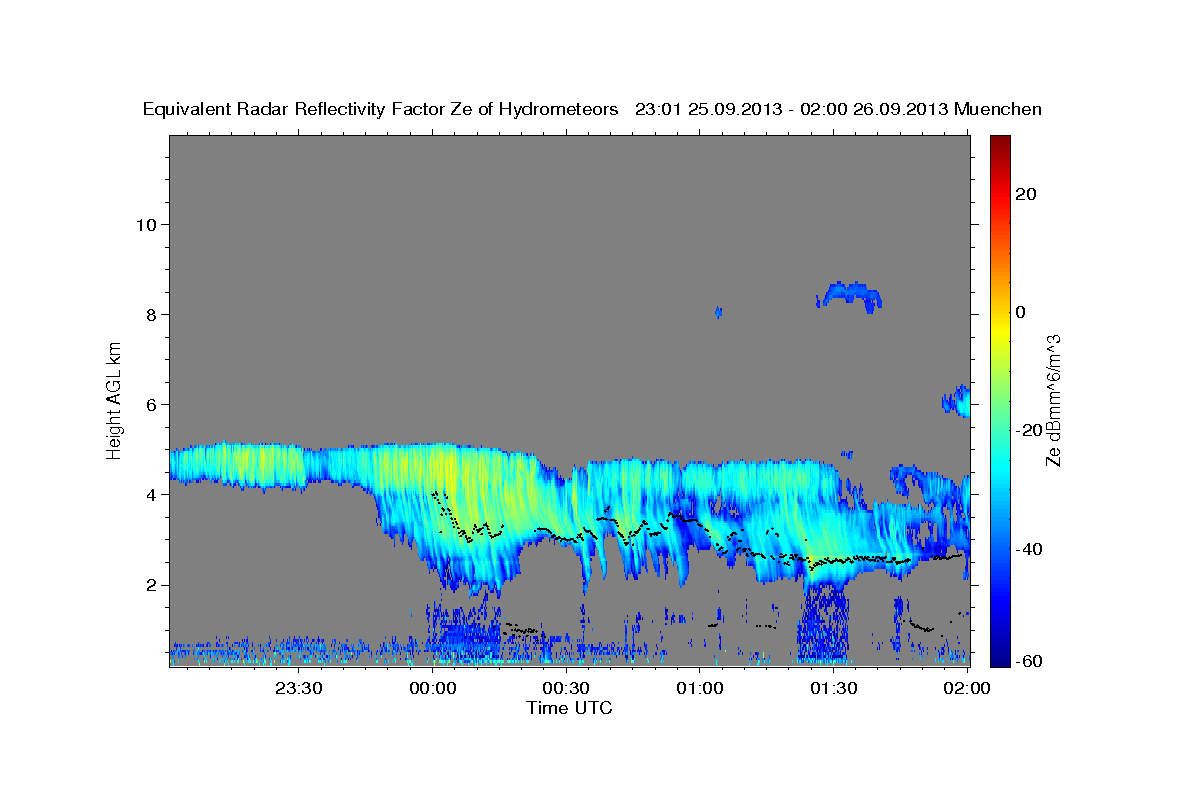Click the colorbar label '-60'
The height and width of the screenshot is (800, 1200).
point(1029,662)
